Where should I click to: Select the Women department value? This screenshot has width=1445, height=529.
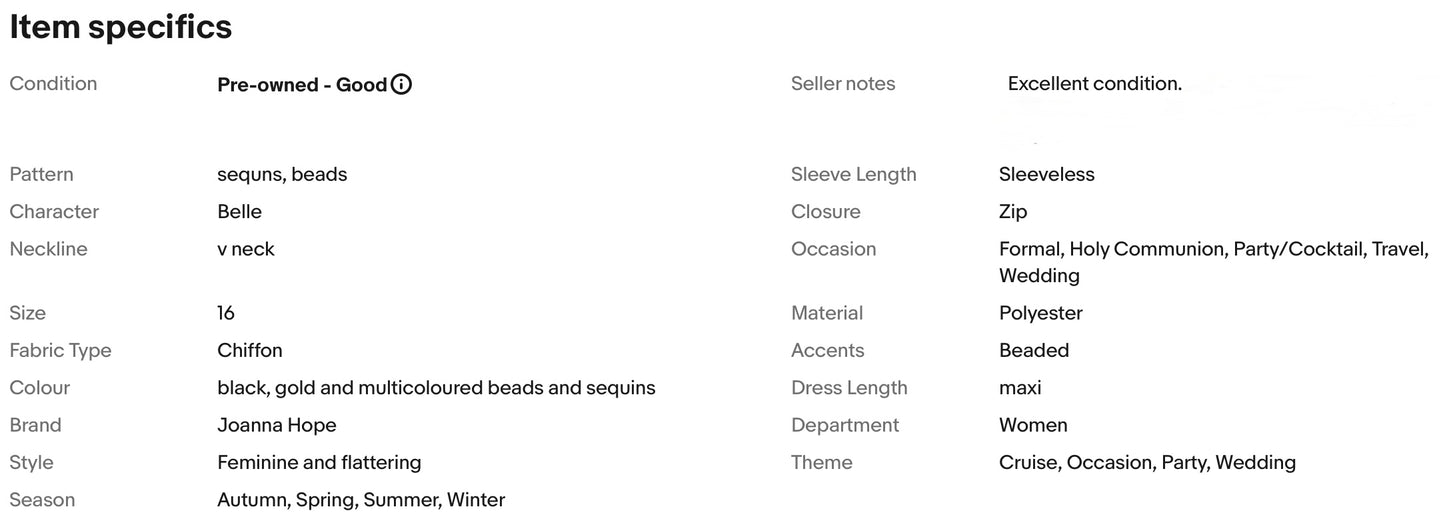point(1033,425)
